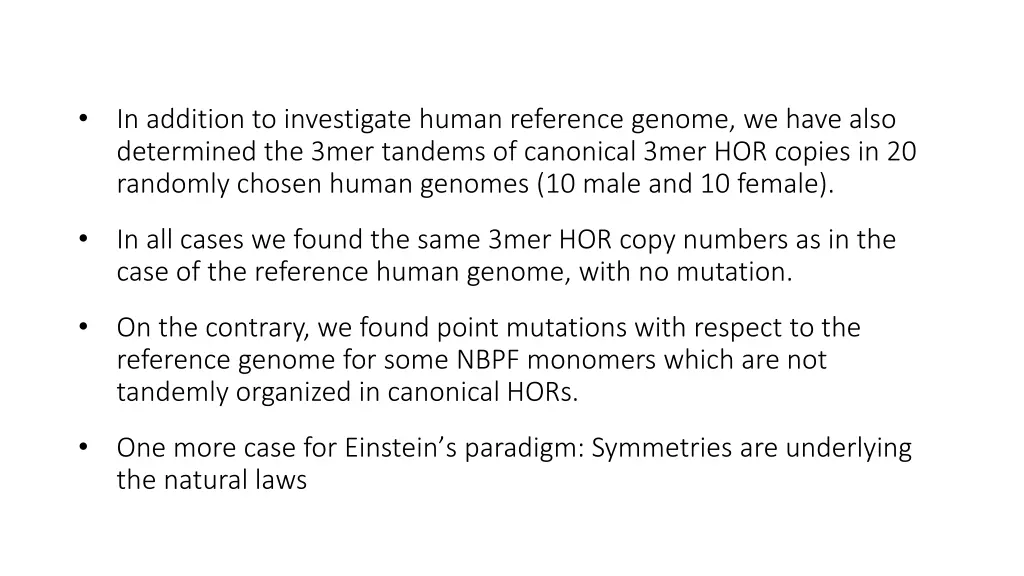Click the line "case of the reference human genome"
The height and width of the screenshot is (576, 1024).
point(454,272)
